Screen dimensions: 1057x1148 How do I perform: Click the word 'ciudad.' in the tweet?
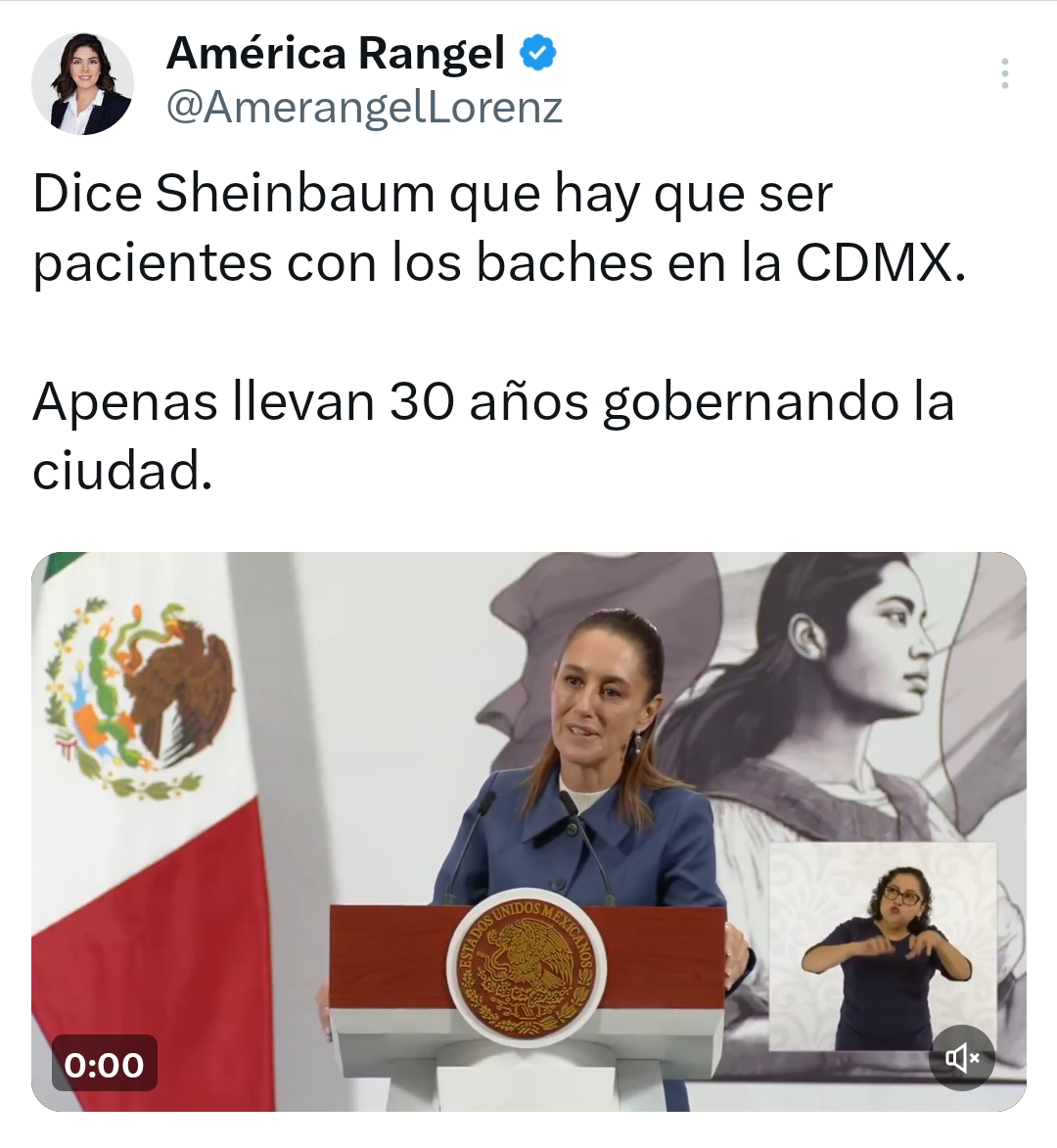coord(122,470)
